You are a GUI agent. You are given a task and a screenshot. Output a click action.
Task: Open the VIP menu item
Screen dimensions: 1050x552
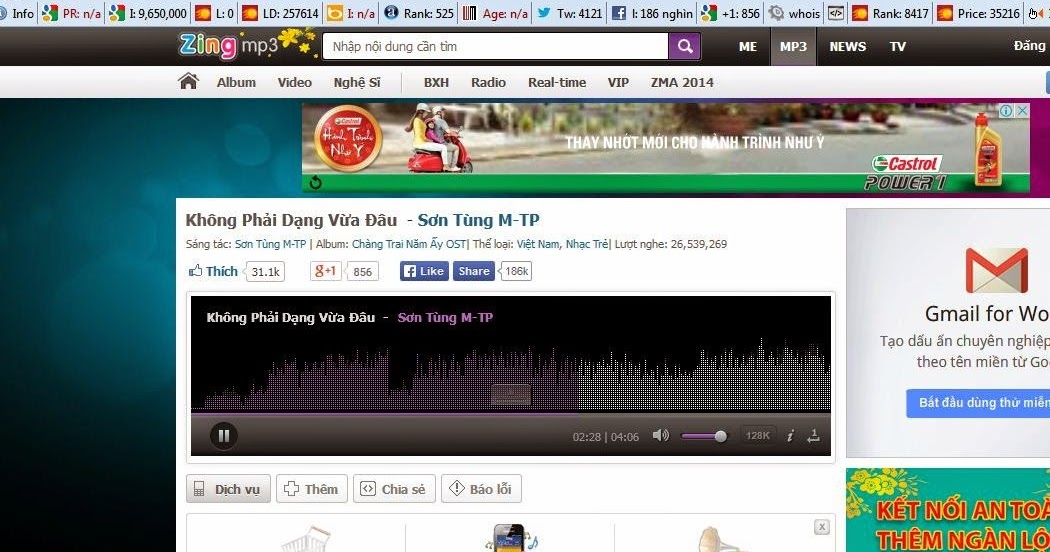click(618, 82)
